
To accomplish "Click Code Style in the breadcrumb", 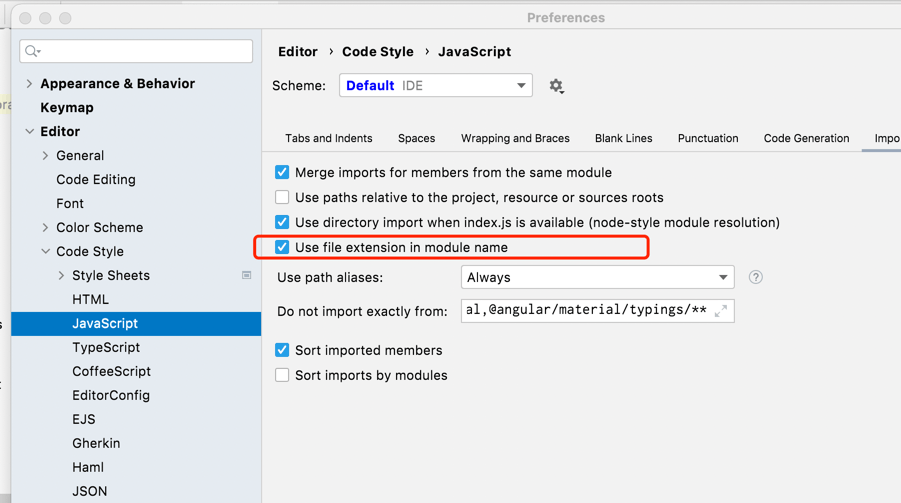I will [x=378, y=52].
